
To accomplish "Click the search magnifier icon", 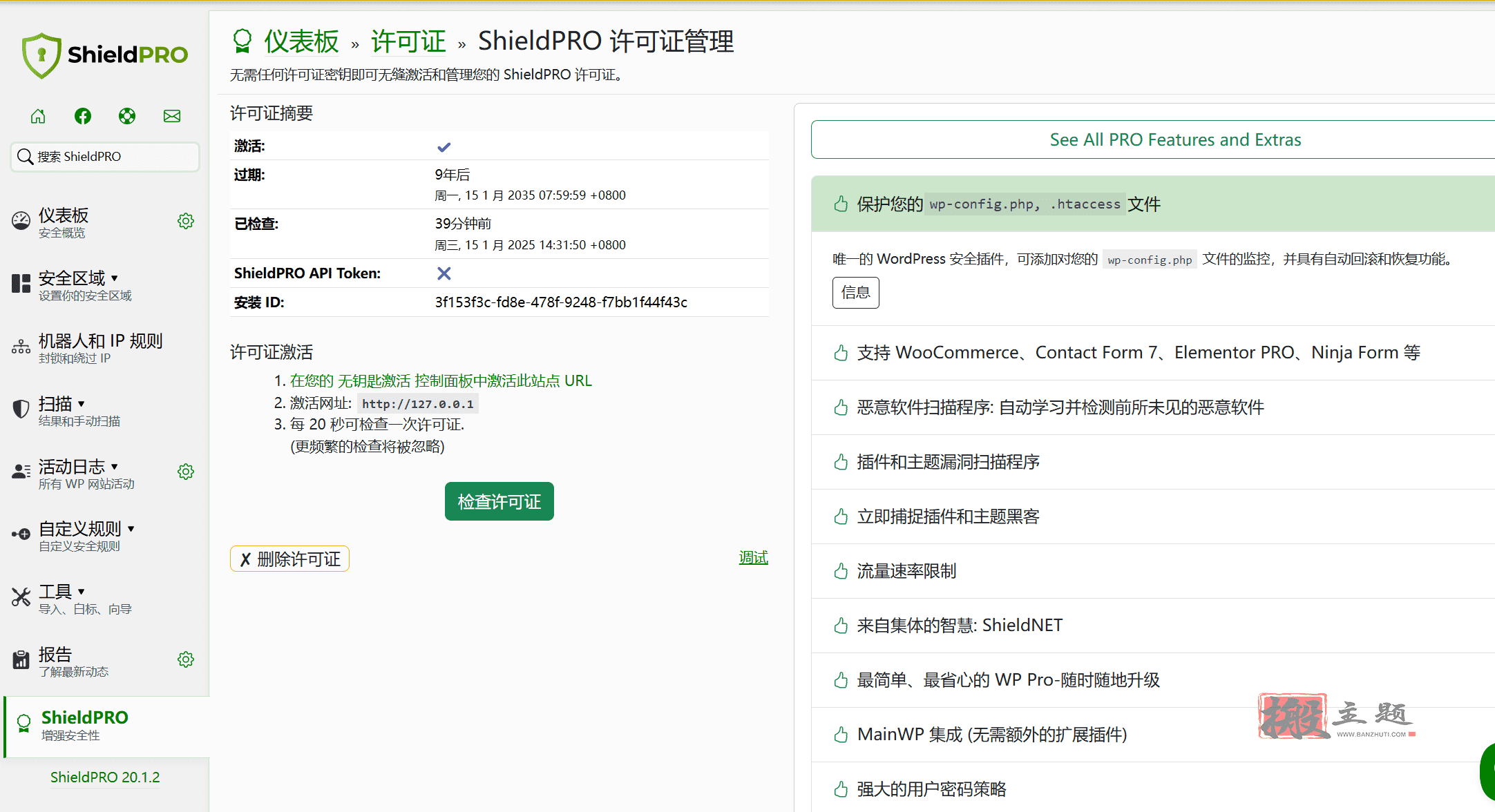I will pyautogui.click(x=25, y=157).
